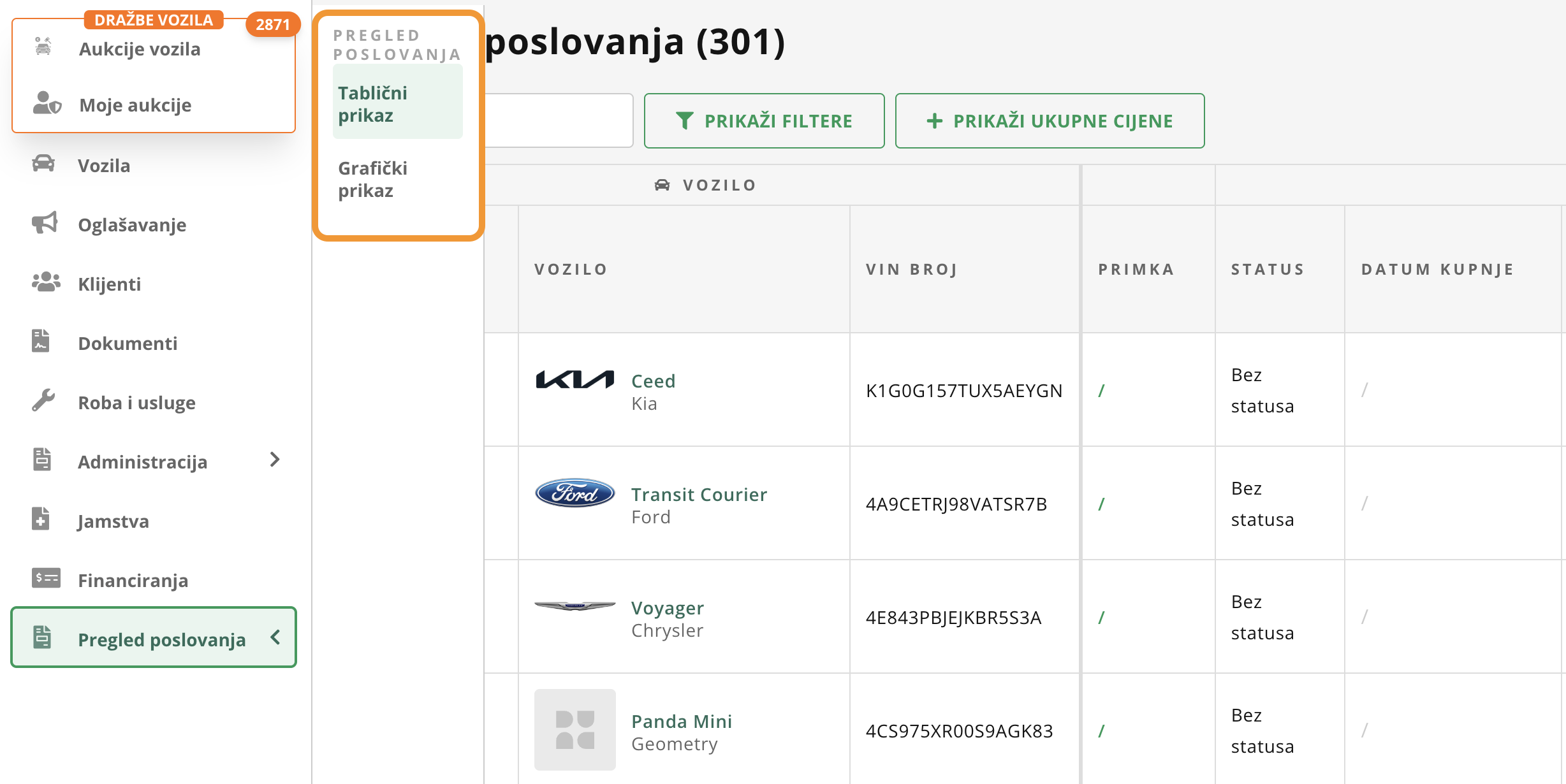Click the Financiranja money card icon
Image resolution: width=1566 pixels, height=784 pixels.
[46, 579]
